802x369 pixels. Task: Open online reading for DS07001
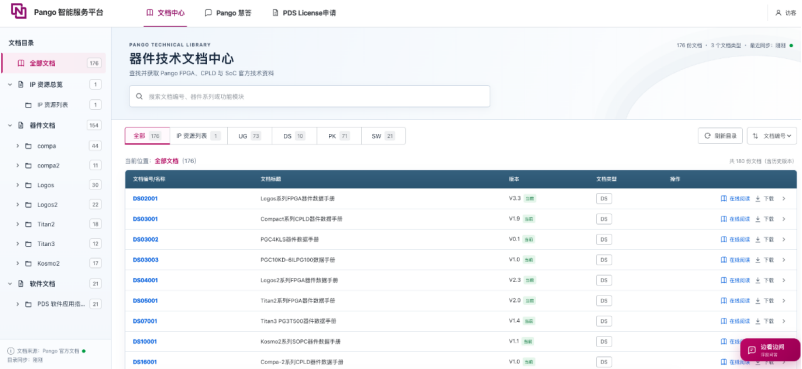735,321
